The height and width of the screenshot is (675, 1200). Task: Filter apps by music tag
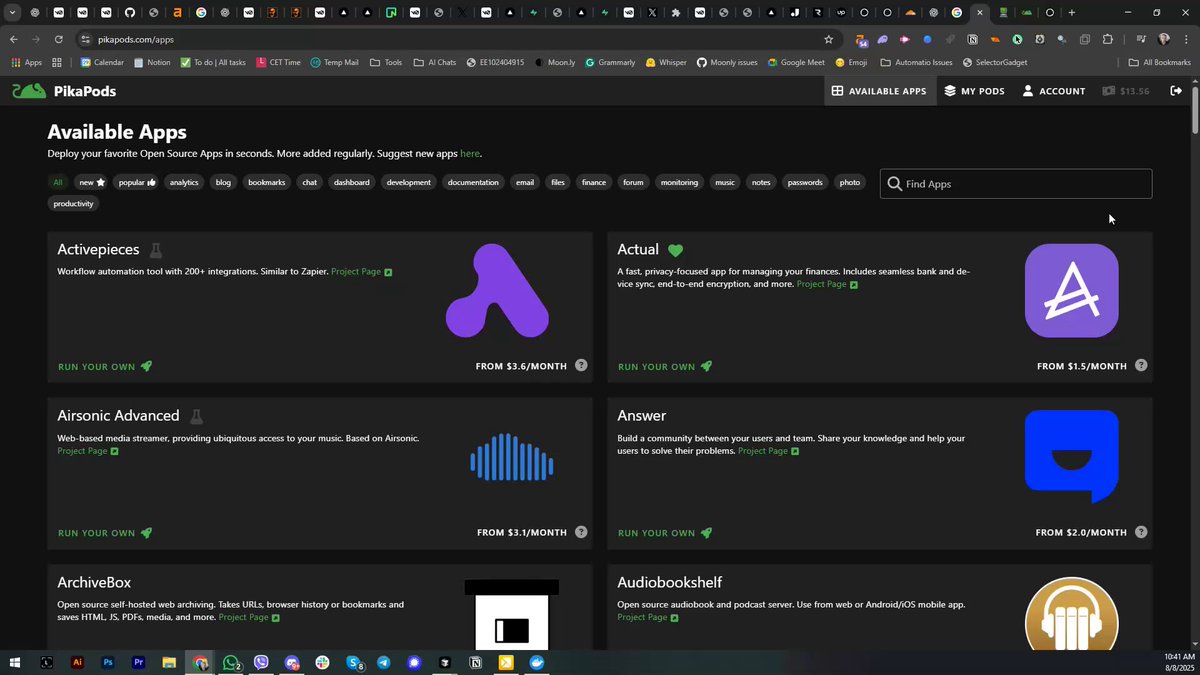(x=725, y=182)
